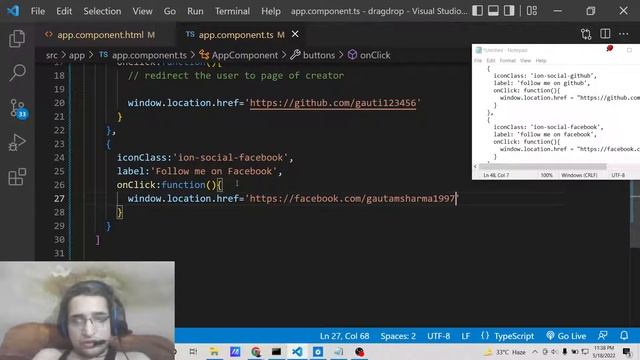
Task: Open Visual Studio Code from the taskbar
Action: 297,352
